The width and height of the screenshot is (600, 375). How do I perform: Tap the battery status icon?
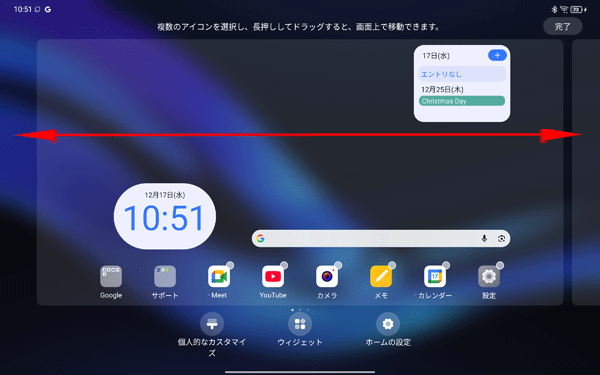[x=577, y=9]
